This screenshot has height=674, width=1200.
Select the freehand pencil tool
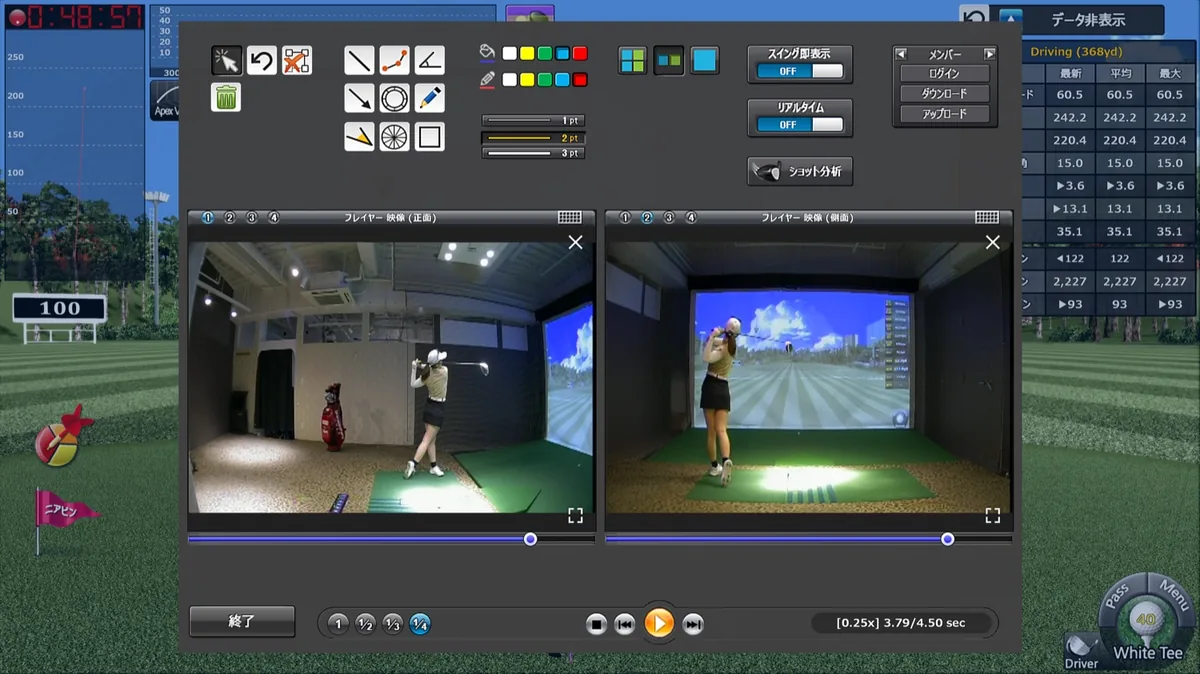[x=430, y=98]
